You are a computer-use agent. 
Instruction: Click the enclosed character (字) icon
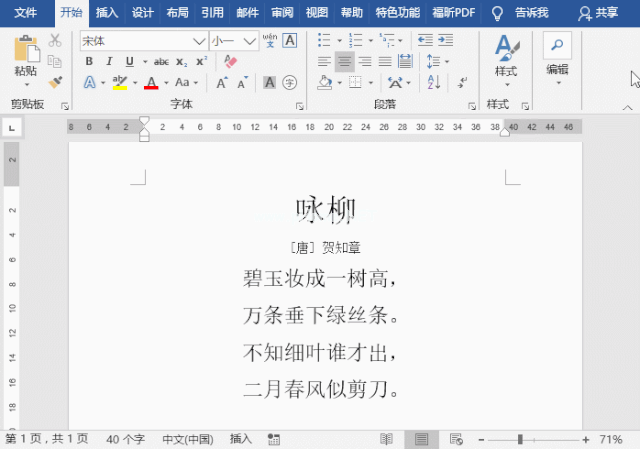point(290,82)
